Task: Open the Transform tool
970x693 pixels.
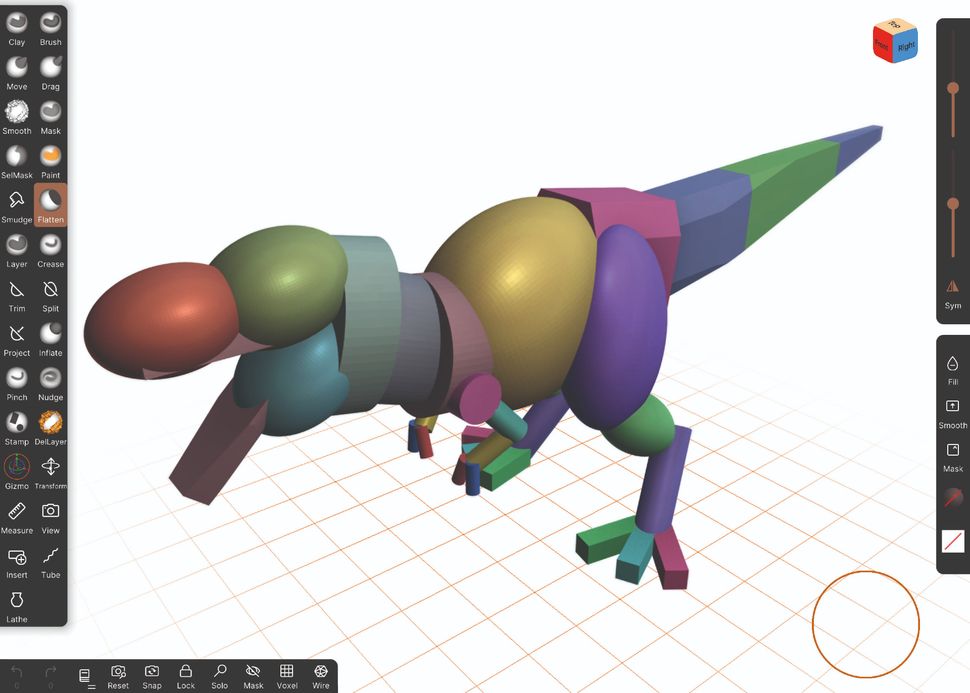Action: 50,468
